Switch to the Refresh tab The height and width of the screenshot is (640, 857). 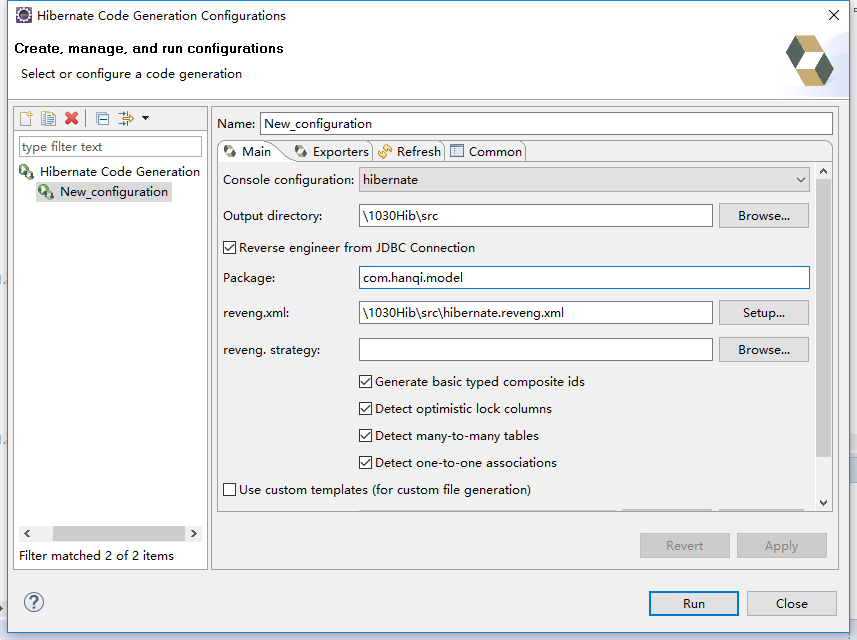pos(409,151)
